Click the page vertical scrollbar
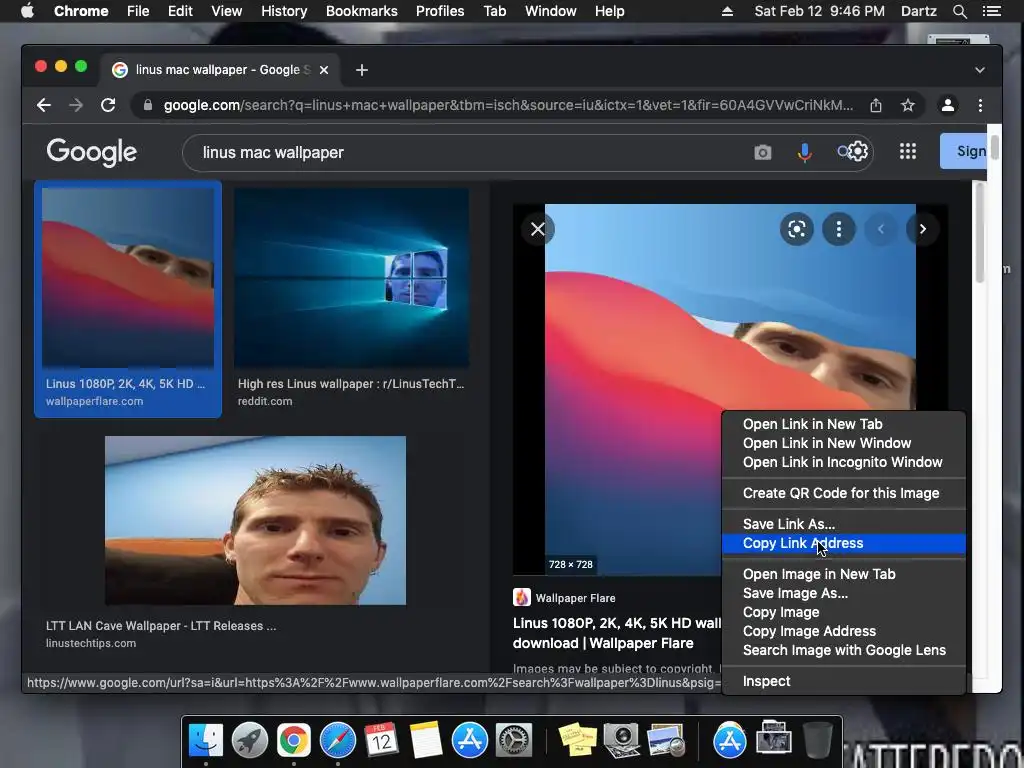 (994, 148)
